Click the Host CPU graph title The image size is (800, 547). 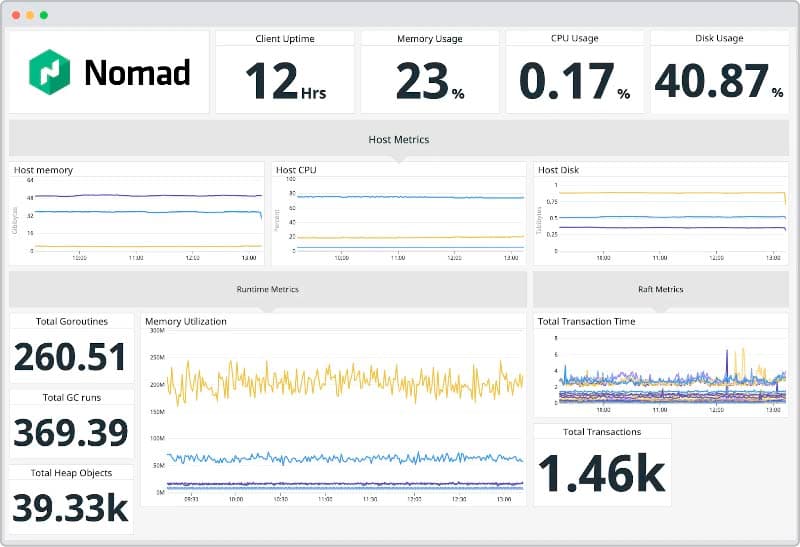click(x=299, y=170)
